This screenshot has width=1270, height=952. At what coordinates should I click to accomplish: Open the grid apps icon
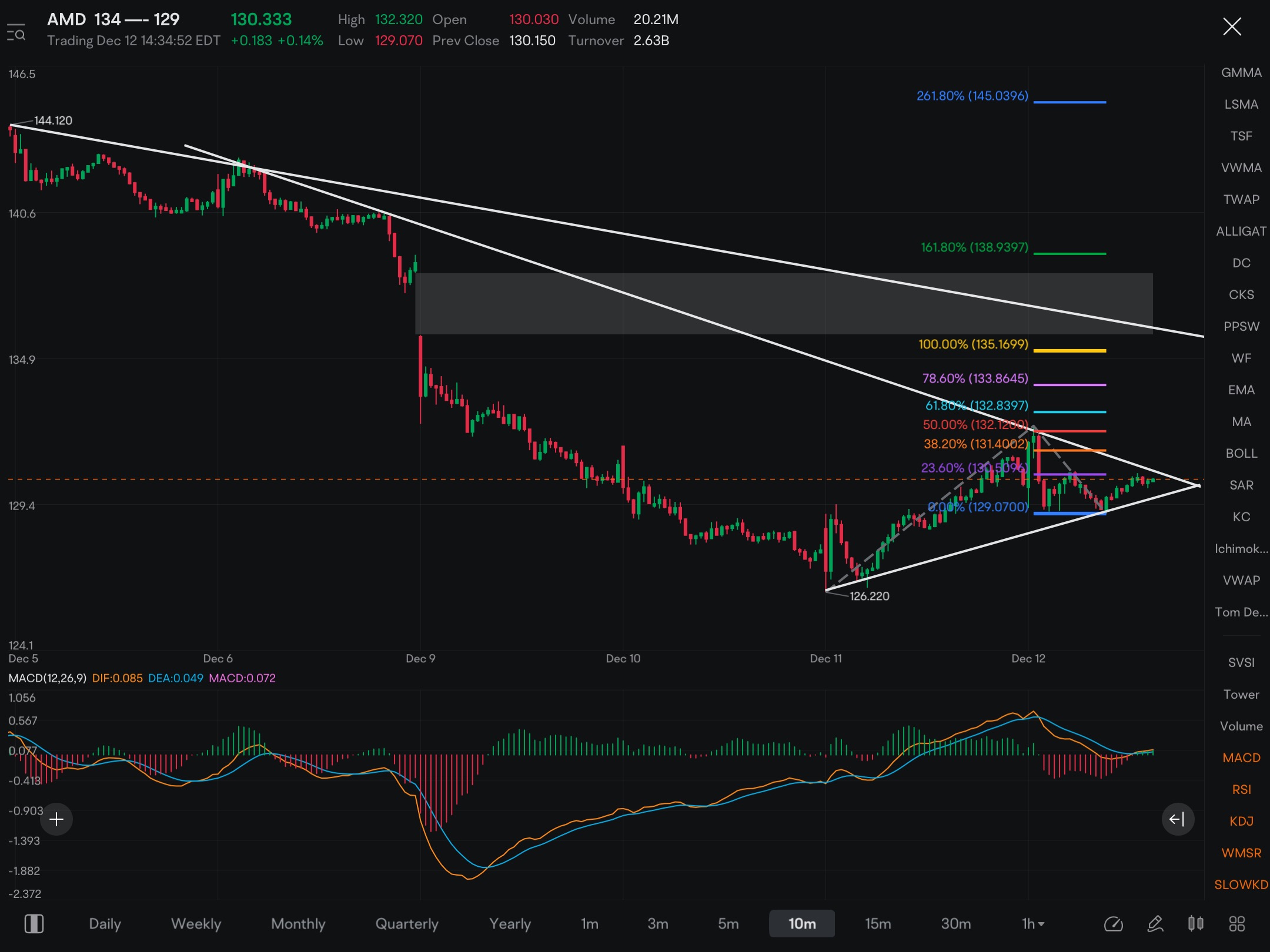tap(1237, 924)
